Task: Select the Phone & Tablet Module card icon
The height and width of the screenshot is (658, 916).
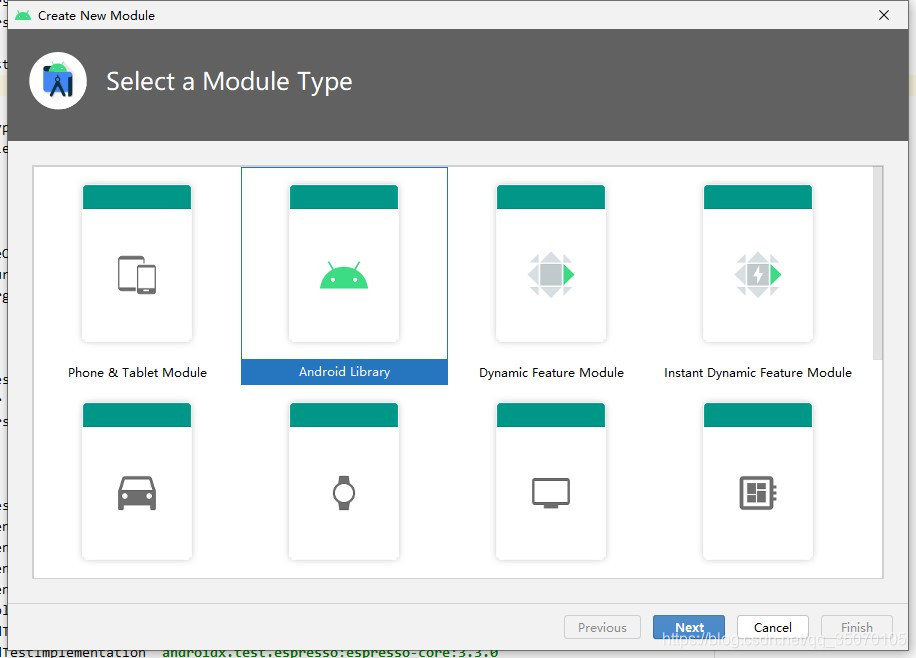Action: pos(137,275)
